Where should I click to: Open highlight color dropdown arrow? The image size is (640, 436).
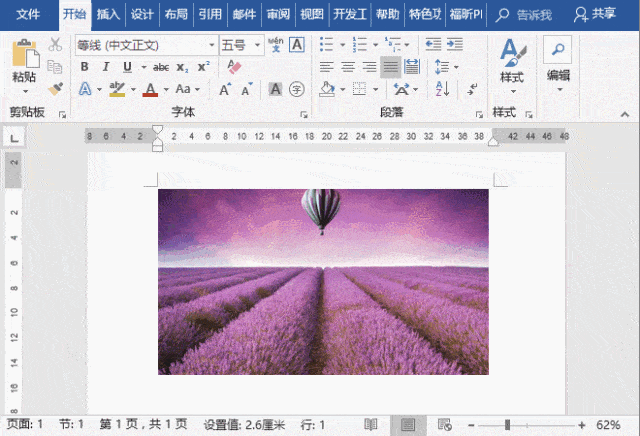(x=133, y=89)
